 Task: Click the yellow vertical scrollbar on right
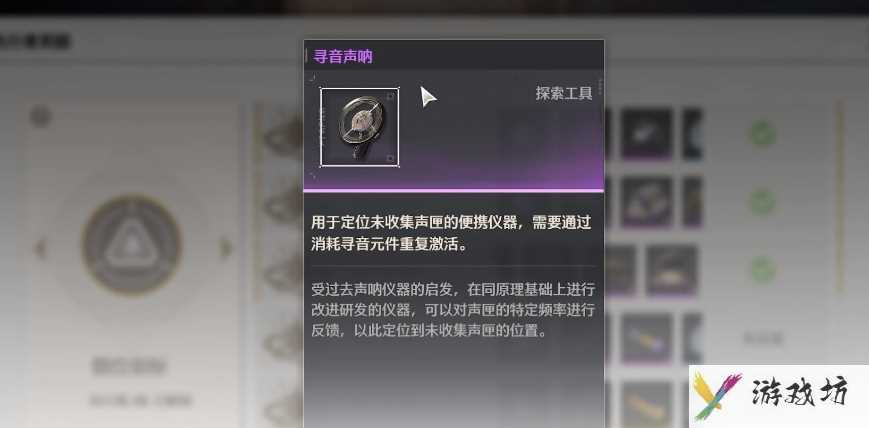(840, 197)
